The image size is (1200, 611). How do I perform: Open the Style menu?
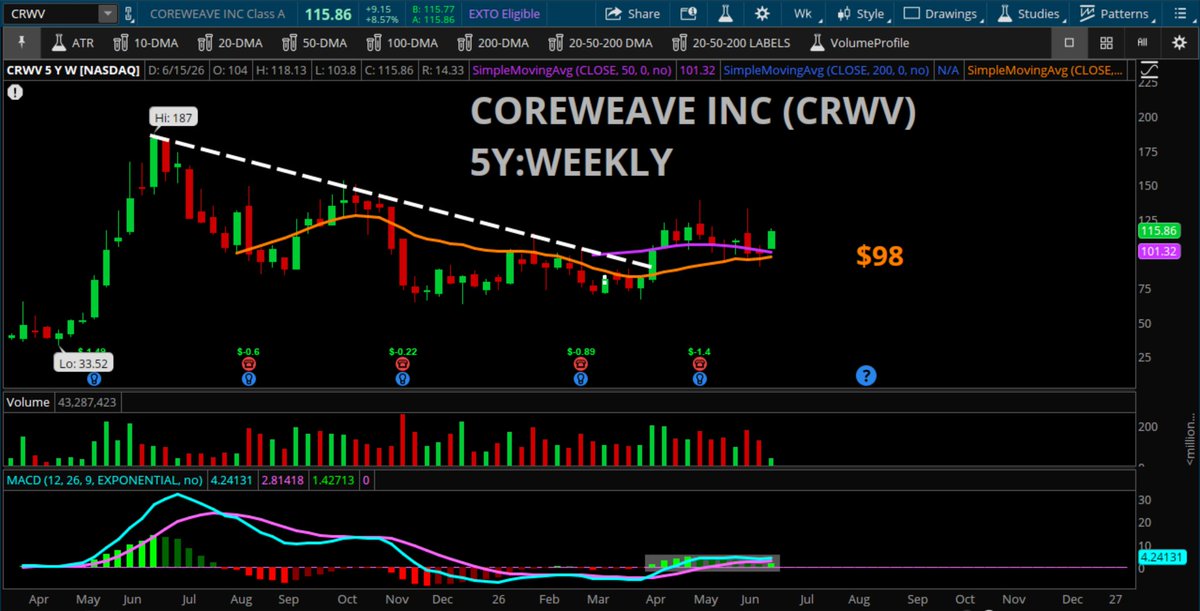(x=861, y=14)
